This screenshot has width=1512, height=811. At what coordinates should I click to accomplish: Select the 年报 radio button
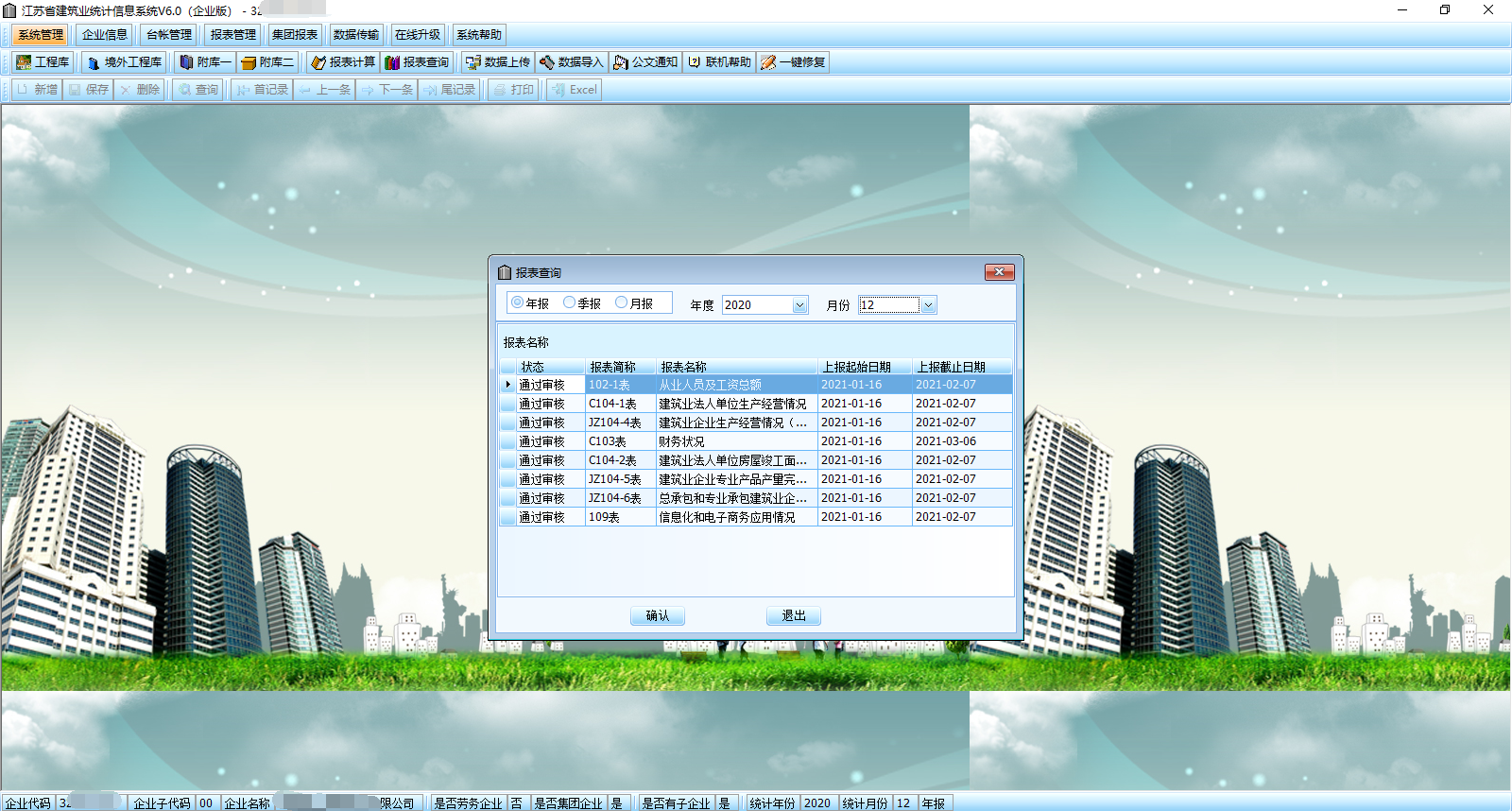530,303
